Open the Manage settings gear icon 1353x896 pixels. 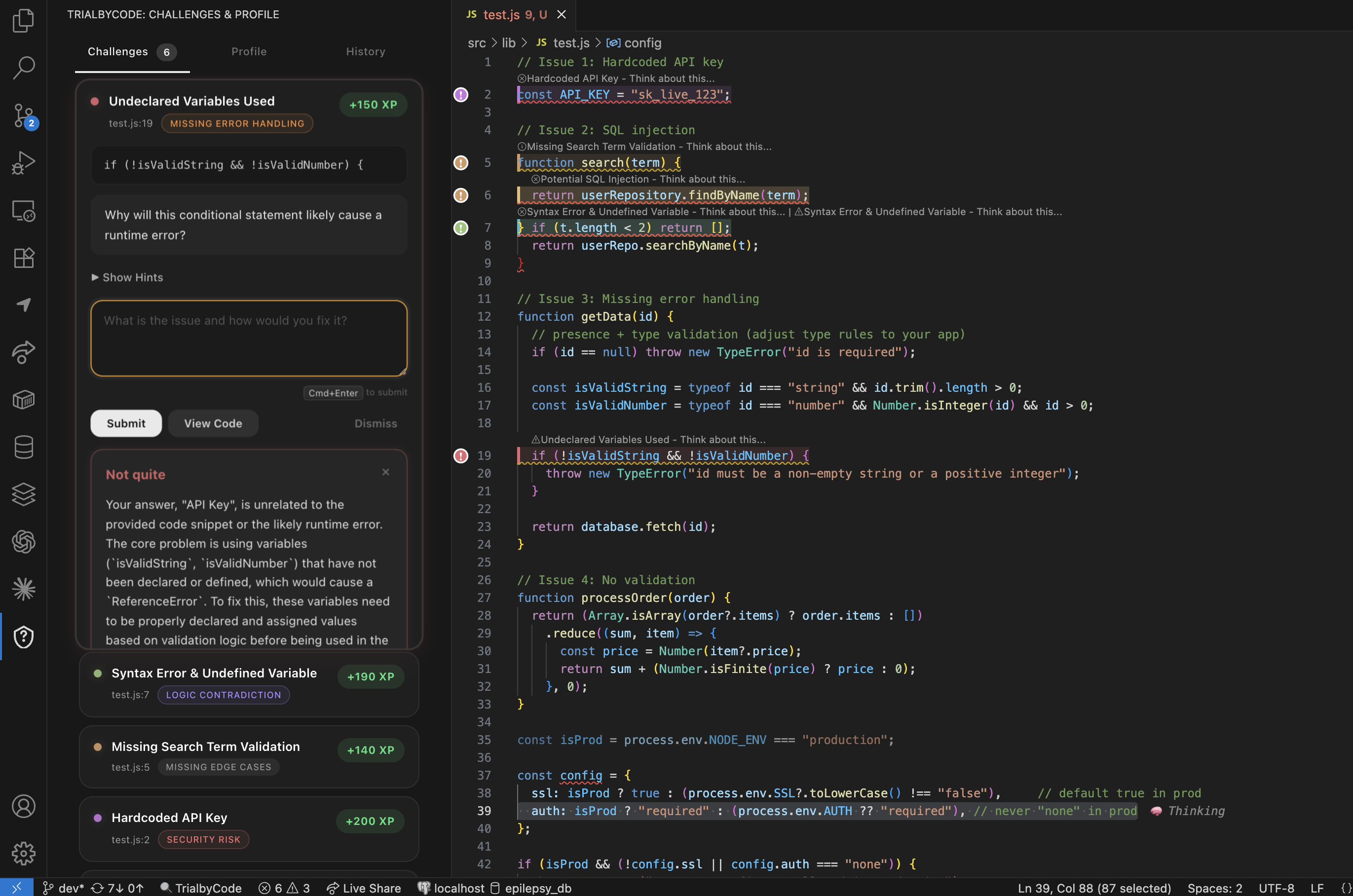click(23, 853)
